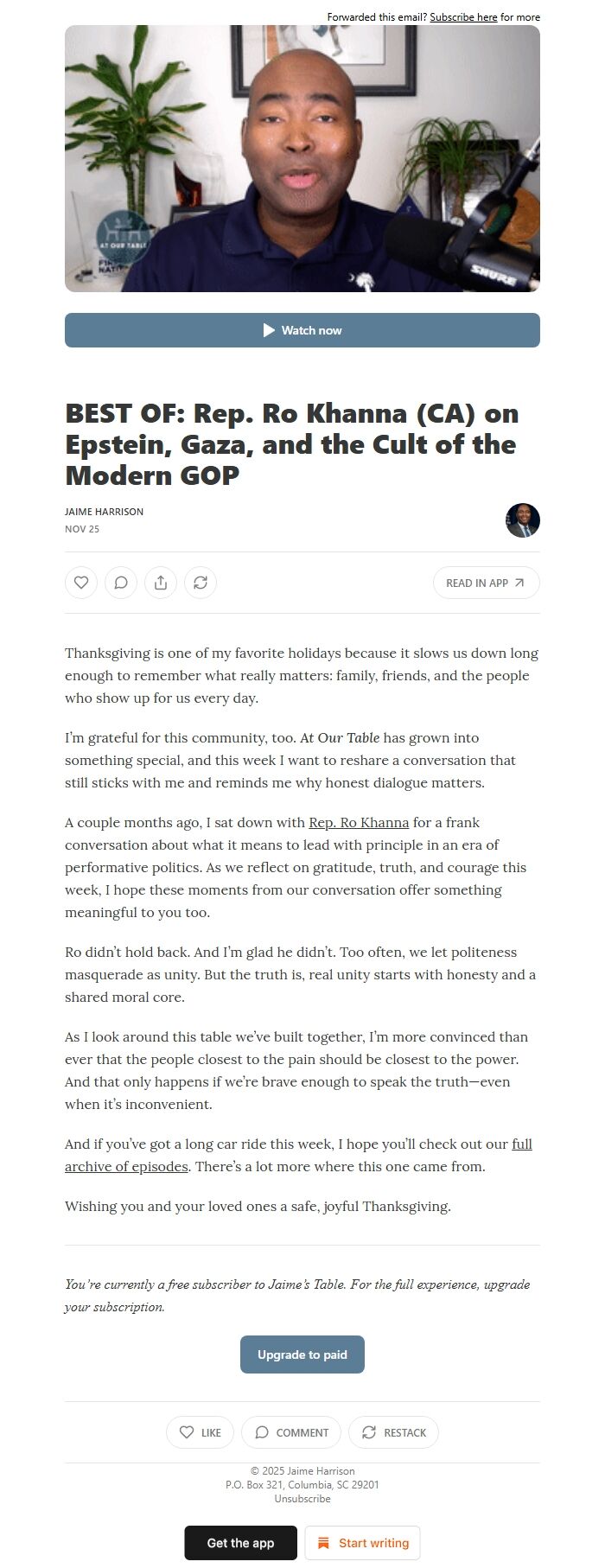
Task: Open the full archive of episodes link
Action: click(126, 1166)
